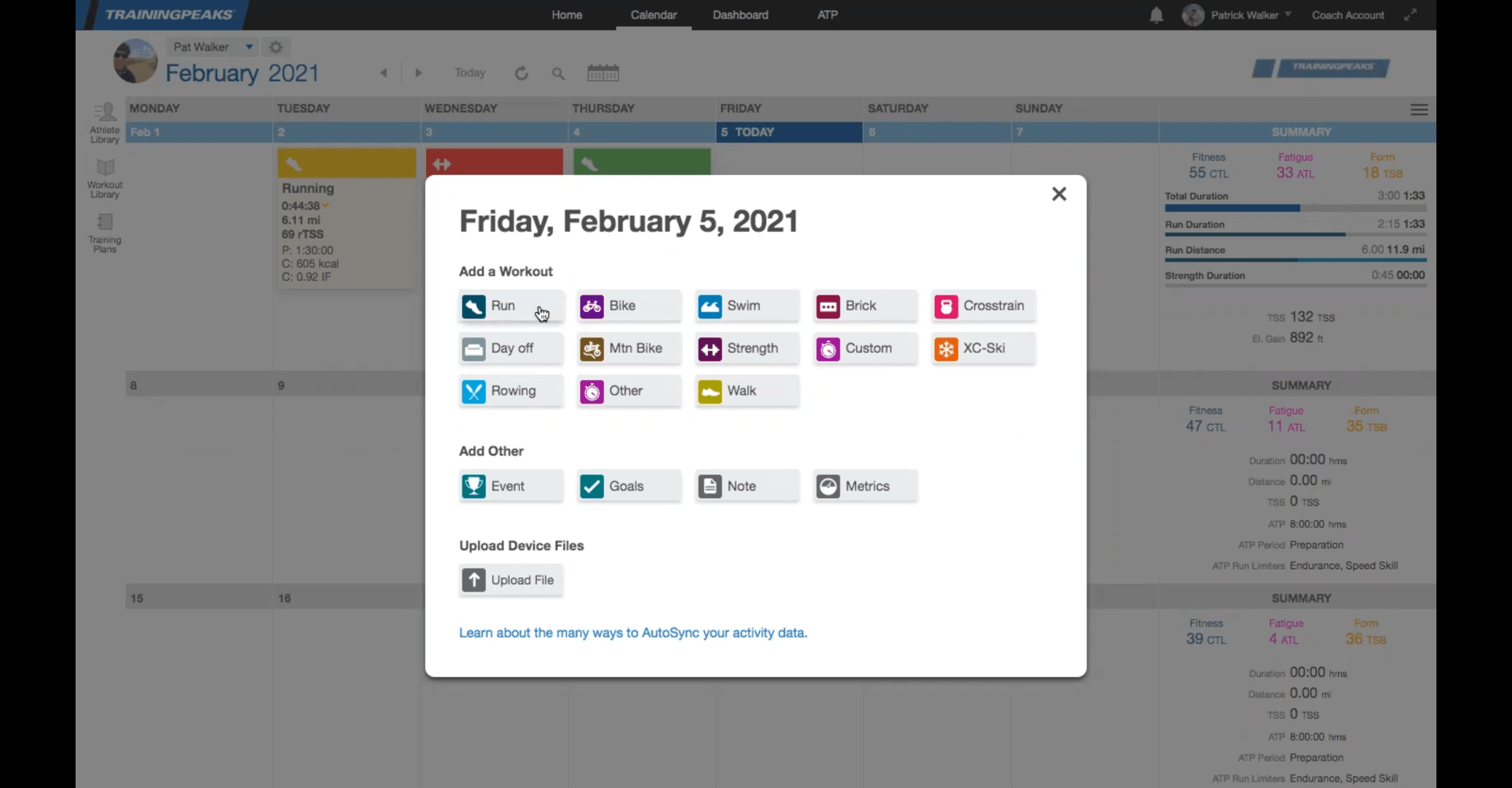Choose the Strength workout option
This screenshot has width=1512, height=788.
(747, 348)
